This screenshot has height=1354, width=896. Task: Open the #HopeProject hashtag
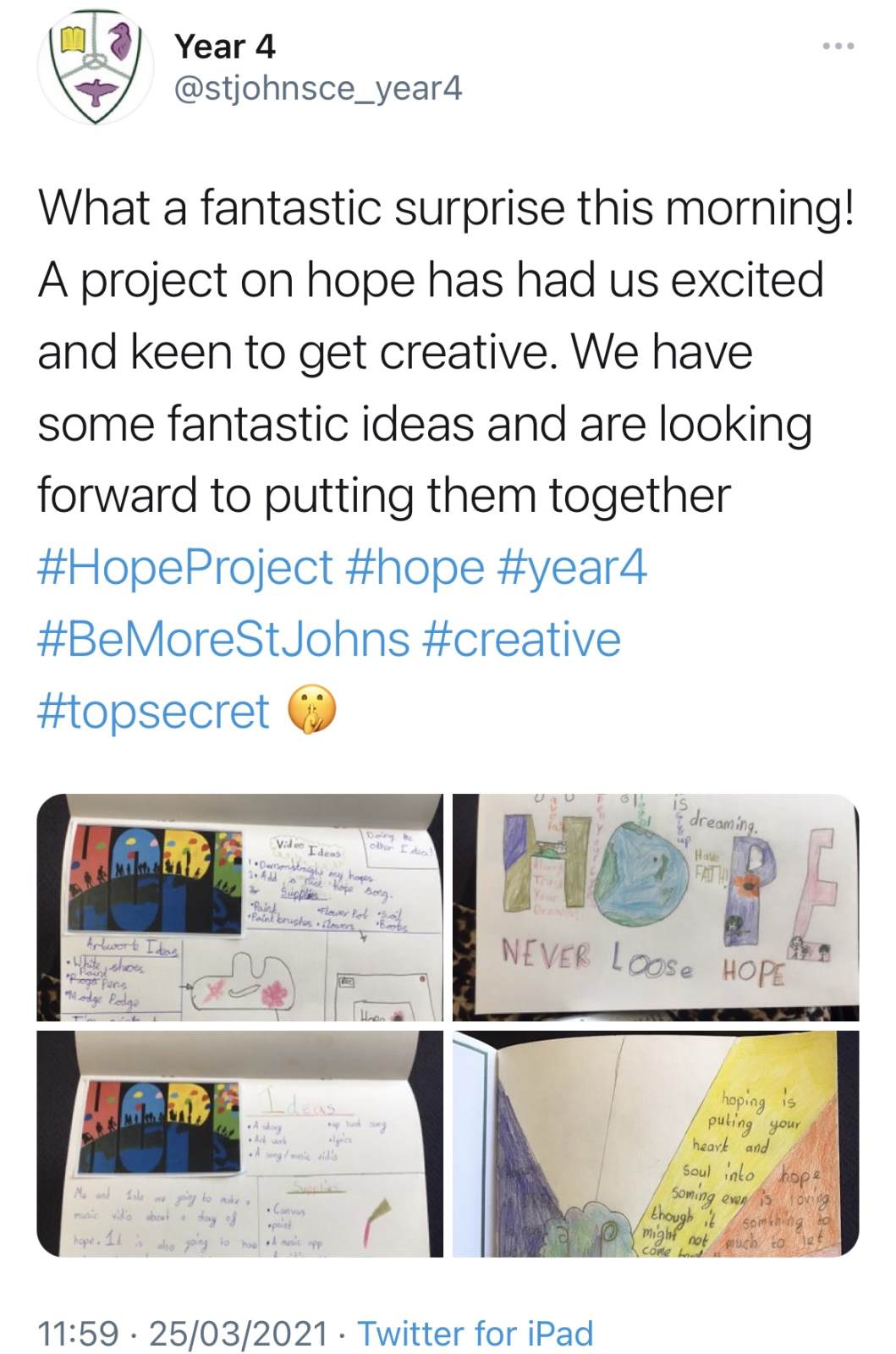pyautogui.click(x=185, y=567)
